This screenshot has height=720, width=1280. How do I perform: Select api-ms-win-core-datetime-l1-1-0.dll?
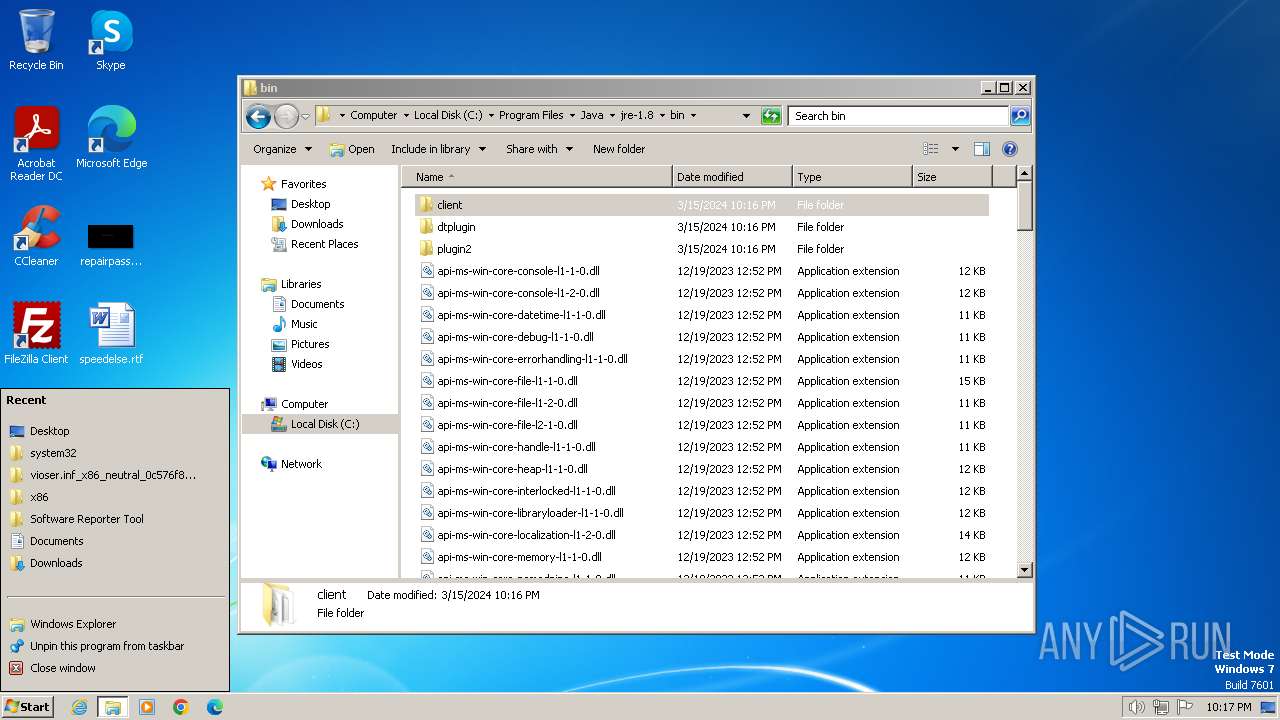point(702,315)
